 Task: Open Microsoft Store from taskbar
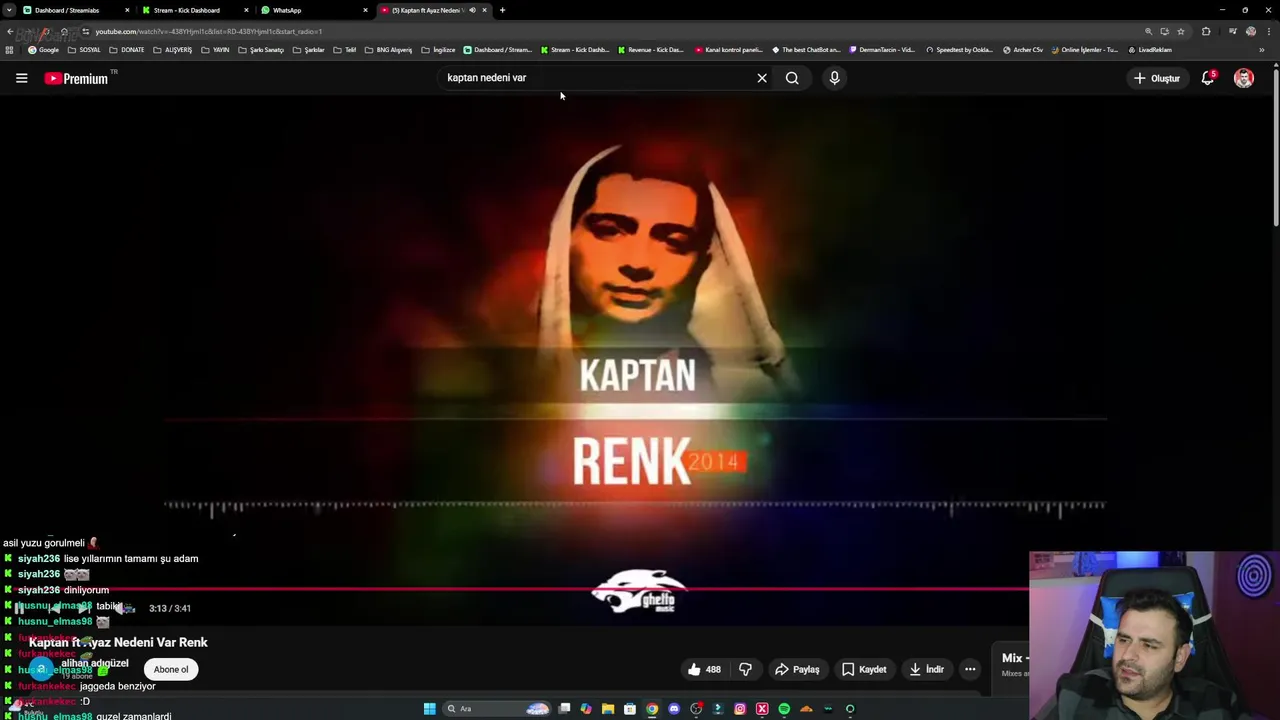[x=630, y=709]
